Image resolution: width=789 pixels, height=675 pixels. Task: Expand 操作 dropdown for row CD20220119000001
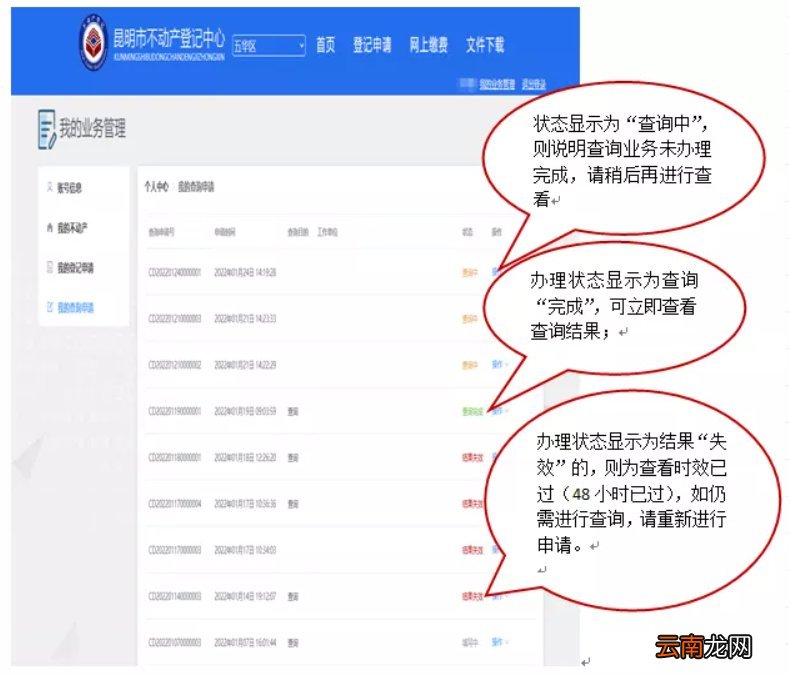[500, 411]
